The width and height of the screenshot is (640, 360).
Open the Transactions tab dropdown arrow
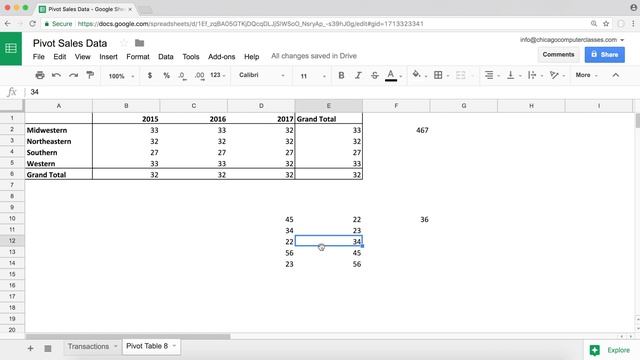(116, 347)
